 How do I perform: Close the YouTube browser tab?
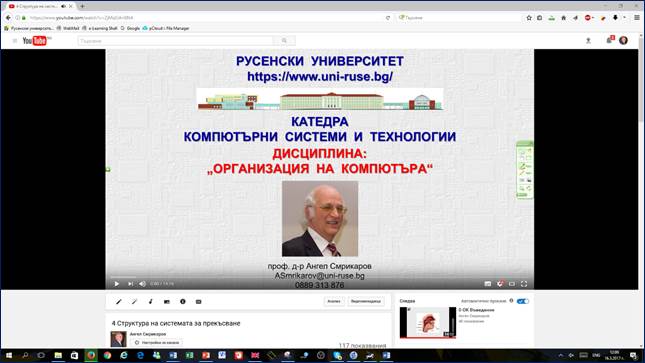click(x=71, y=6)
